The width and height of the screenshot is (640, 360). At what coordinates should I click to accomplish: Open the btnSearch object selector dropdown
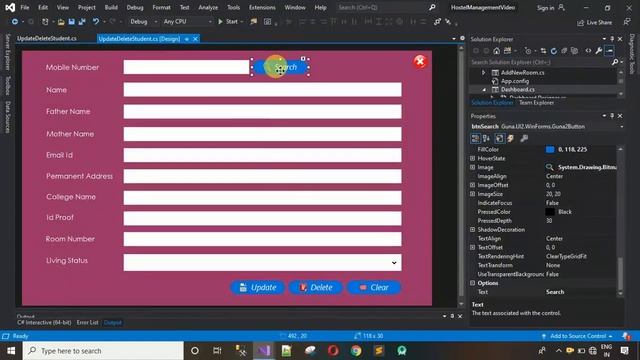pyautogui.click(x=621, y=127)
